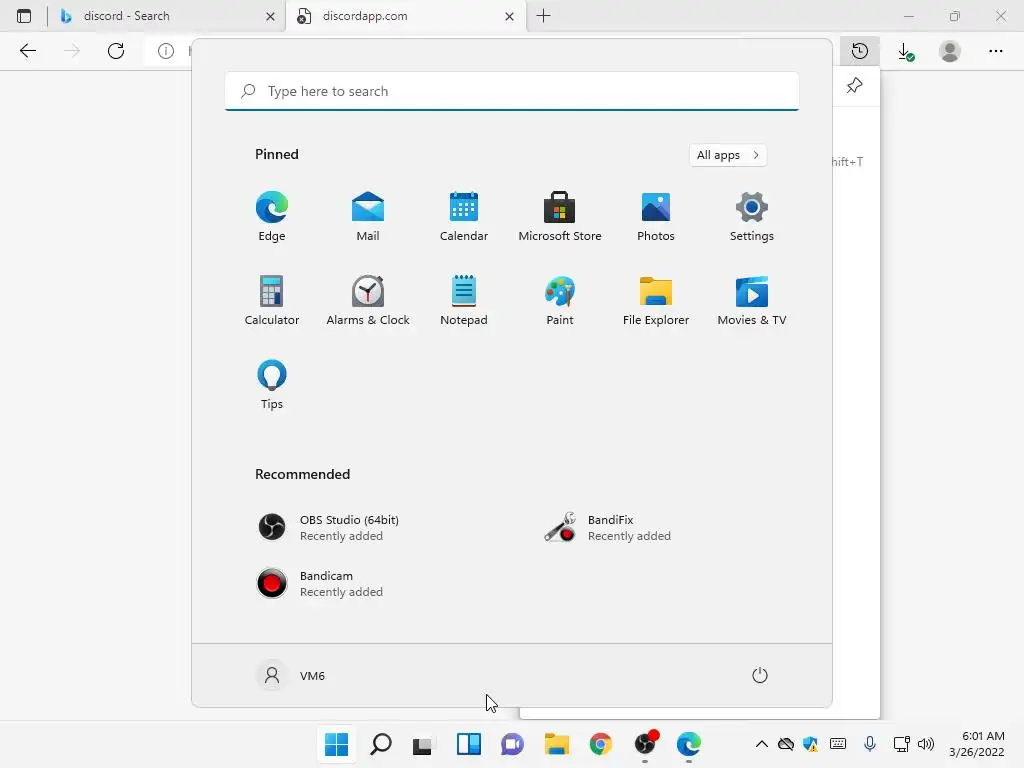Open Edge Settings and more menu
The width and height of the screenshot is (1024, 768).
(x=995, y=51)
